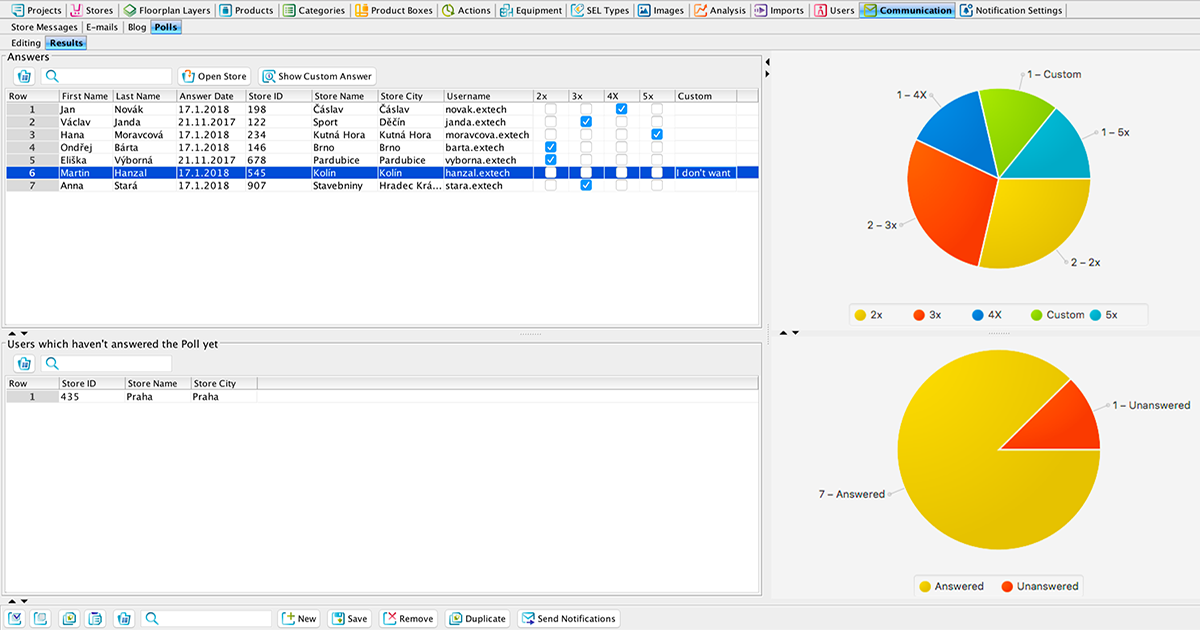This screenshot has height=630, width=1200.
Task: Uncheck the 5x checkbox for Hana Moravcová
Action: [x=657, y=134]
